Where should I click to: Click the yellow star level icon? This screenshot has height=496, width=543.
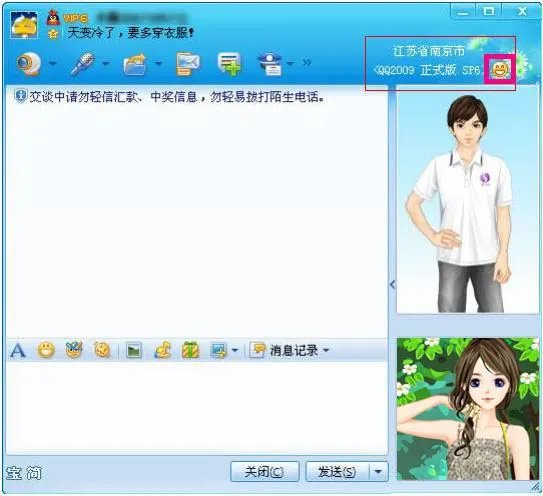point(53,34)
